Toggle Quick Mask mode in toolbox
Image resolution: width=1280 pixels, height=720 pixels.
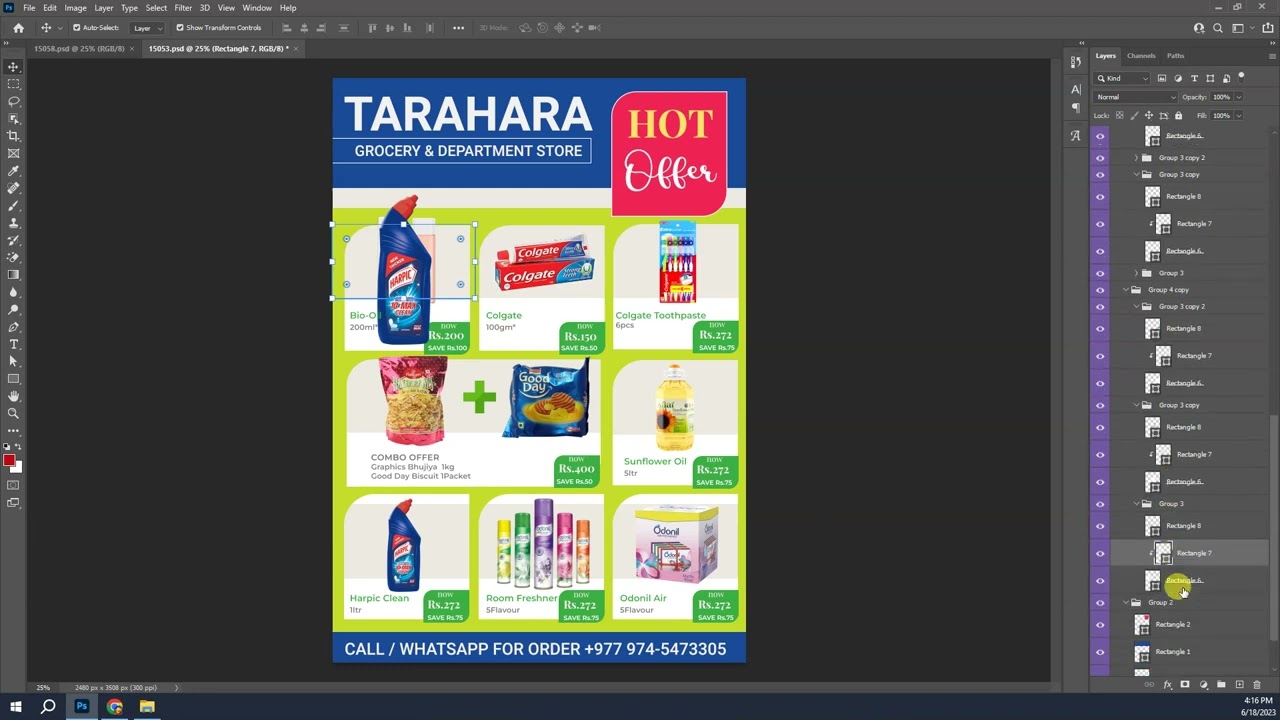coord(14,485)
